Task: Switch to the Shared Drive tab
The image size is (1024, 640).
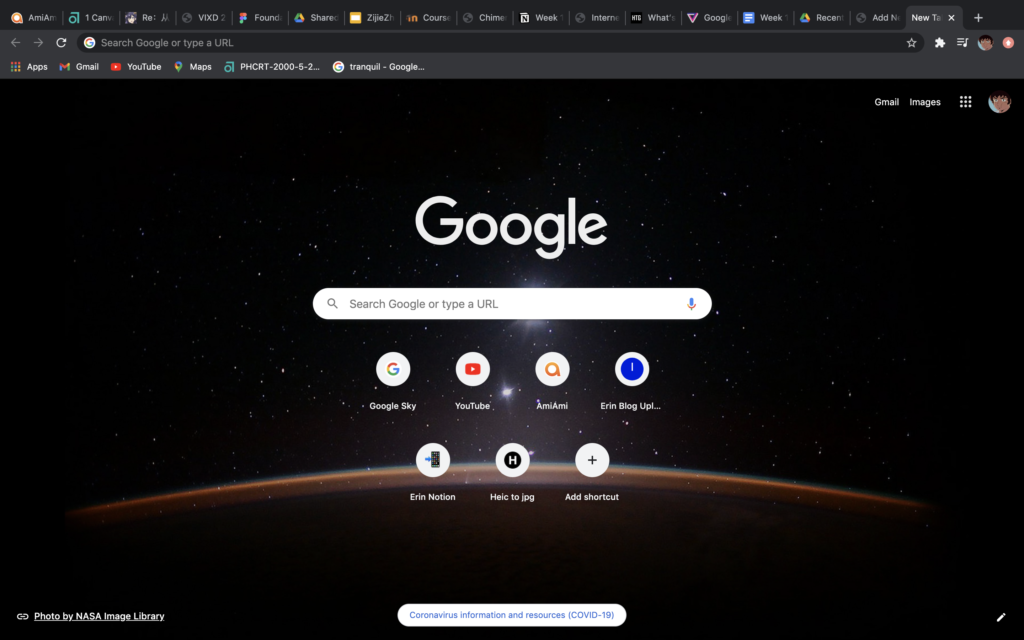Action: pos(316,18)
